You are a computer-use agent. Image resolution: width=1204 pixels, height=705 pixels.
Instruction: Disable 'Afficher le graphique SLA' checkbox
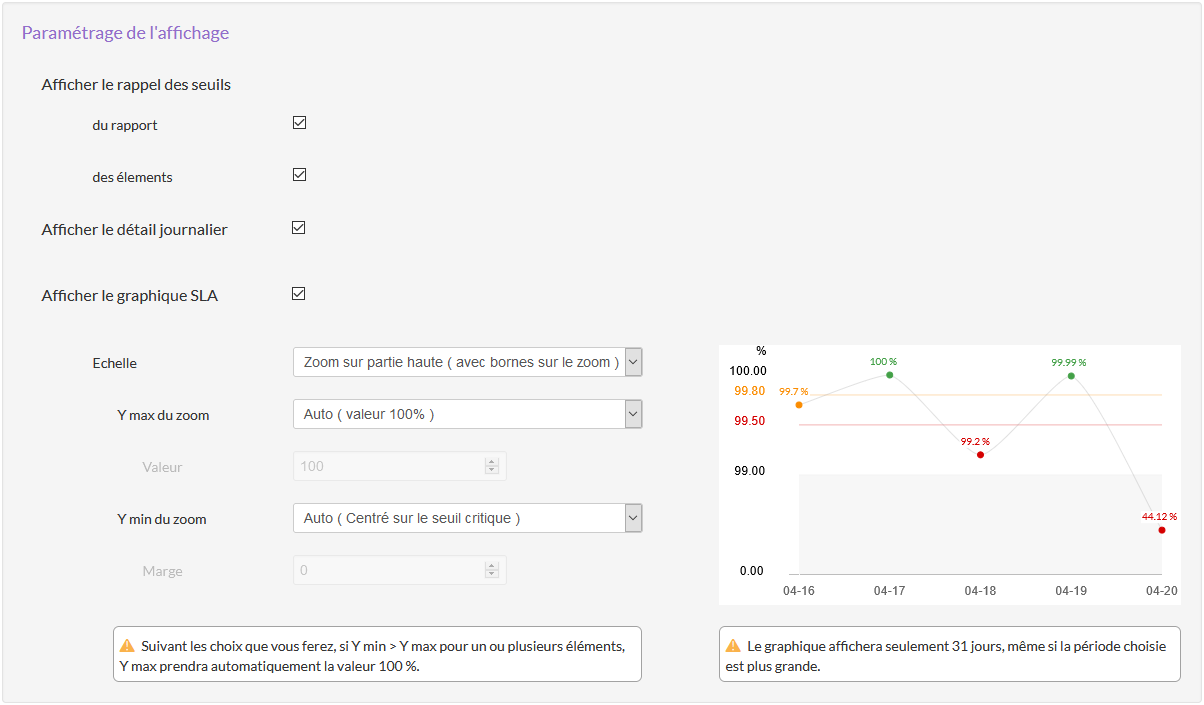pyautogui.click(x=298, y=294)
